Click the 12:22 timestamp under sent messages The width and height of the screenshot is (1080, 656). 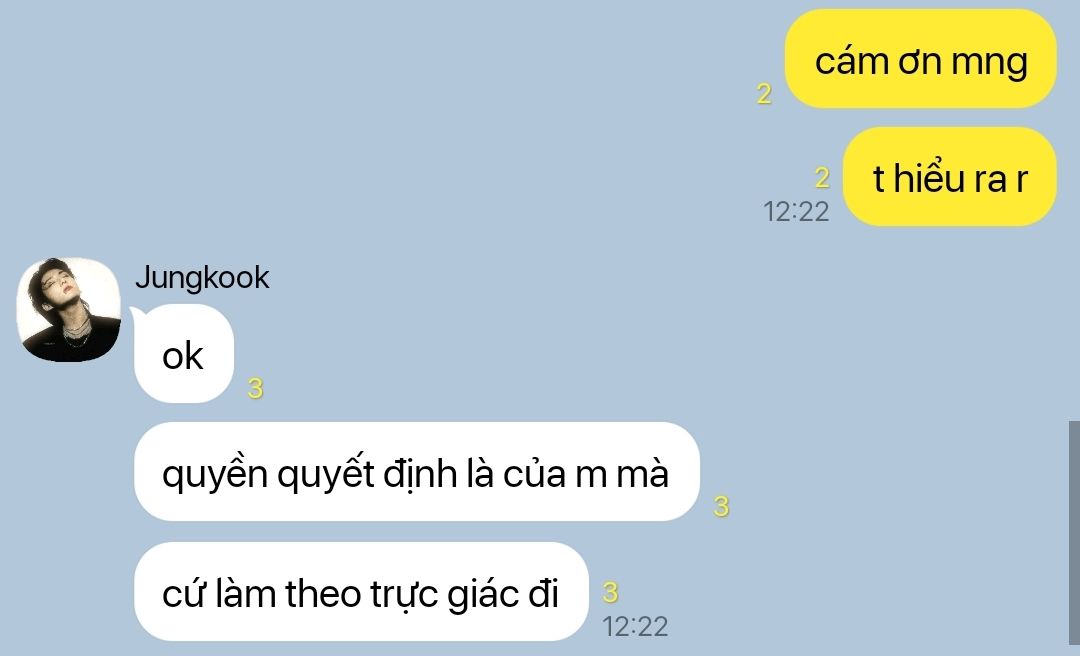coord(796,212)
